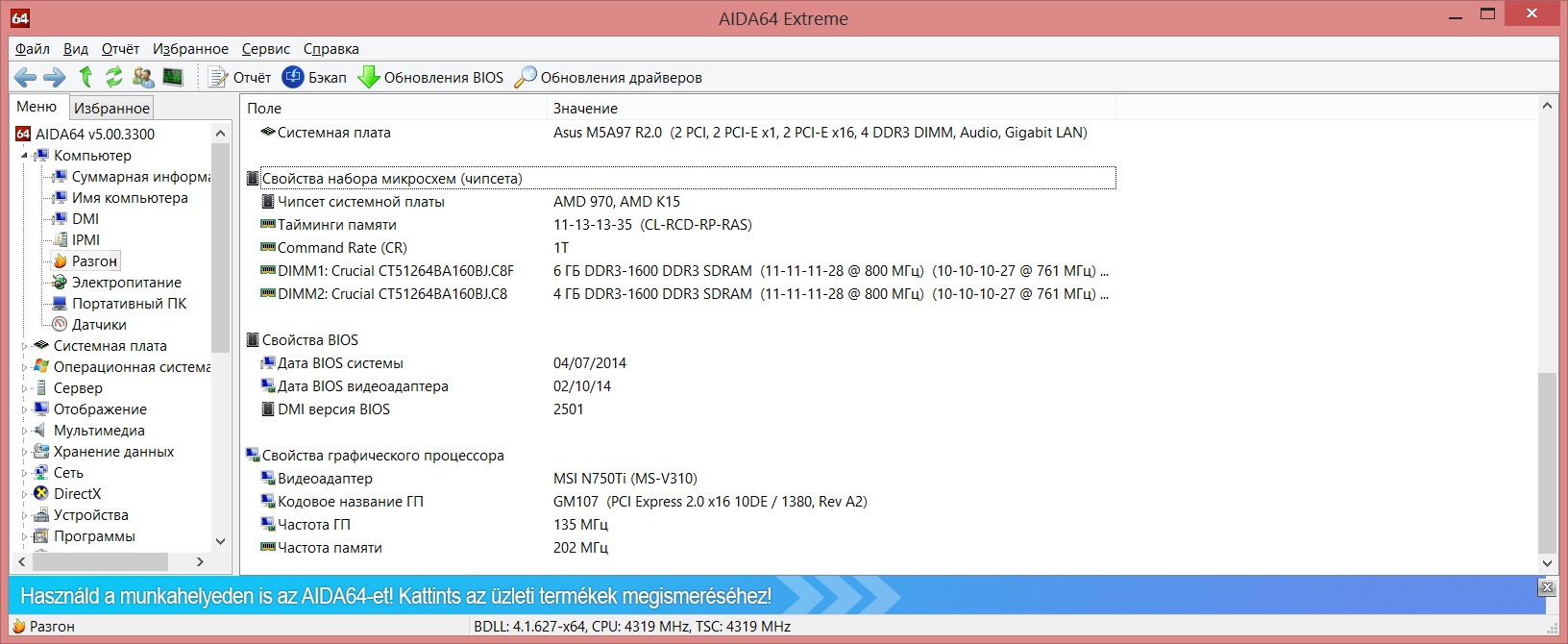Expand the Отображение tree node
This screenshot has width=1568, height=644.
tap(24, 409)
